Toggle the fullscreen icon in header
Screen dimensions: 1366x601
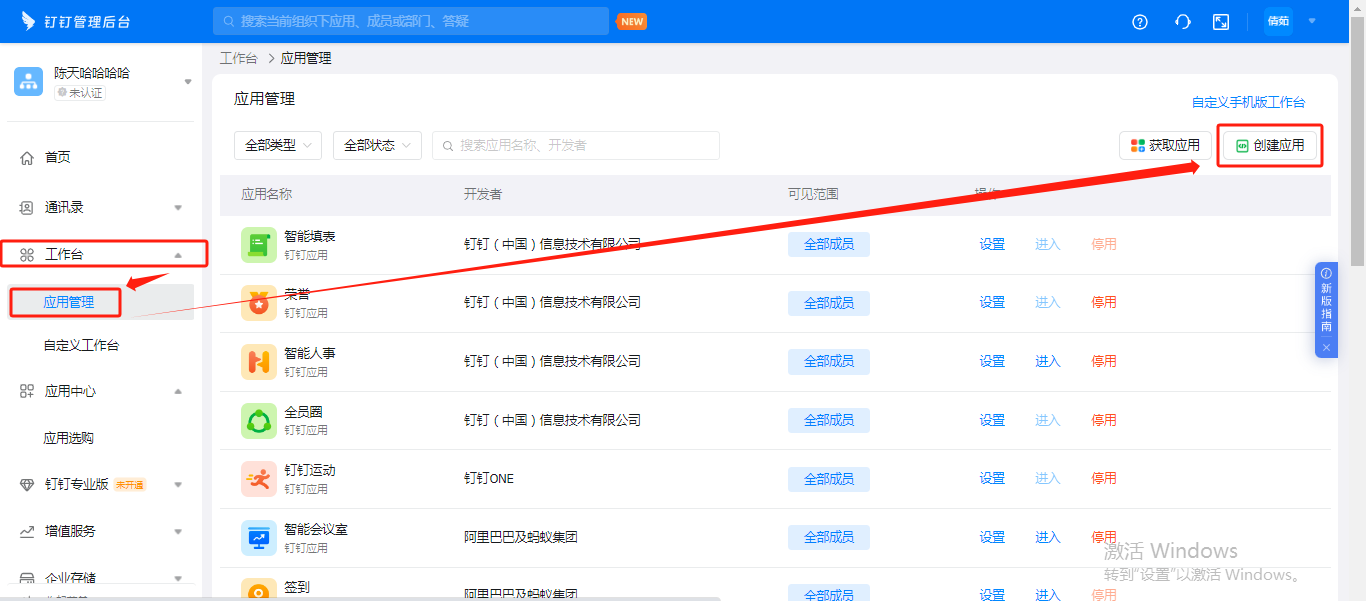[x=1221, y=22]
